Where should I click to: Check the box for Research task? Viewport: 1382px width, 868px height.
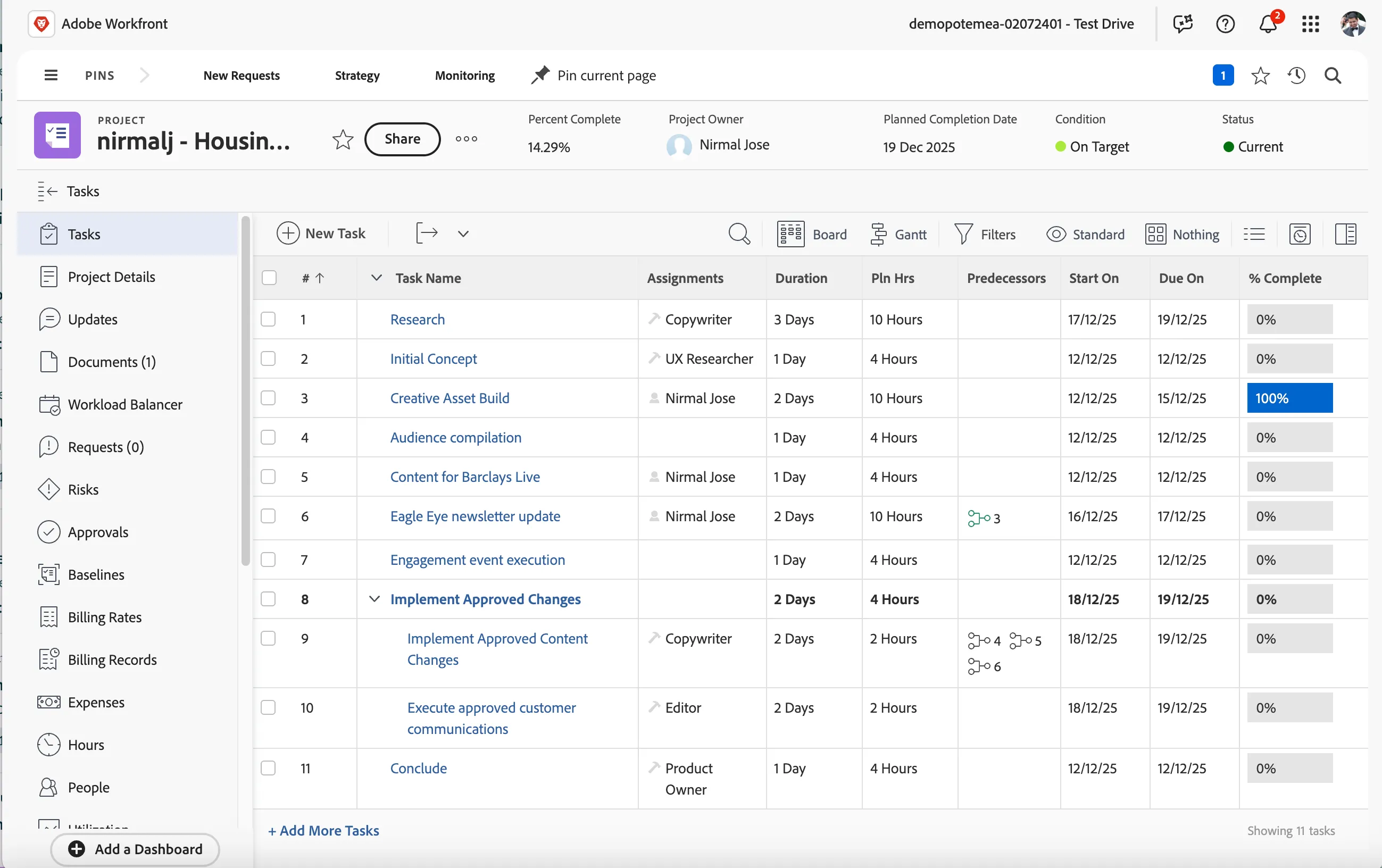click(268, 319)
